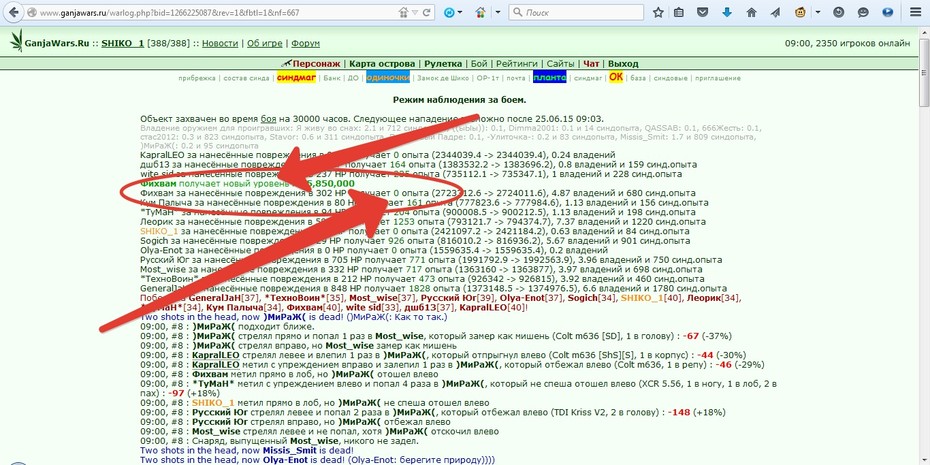Select Выход in the main menu
Viewport: 930px width, 465px height.
[x=623, y=63]
